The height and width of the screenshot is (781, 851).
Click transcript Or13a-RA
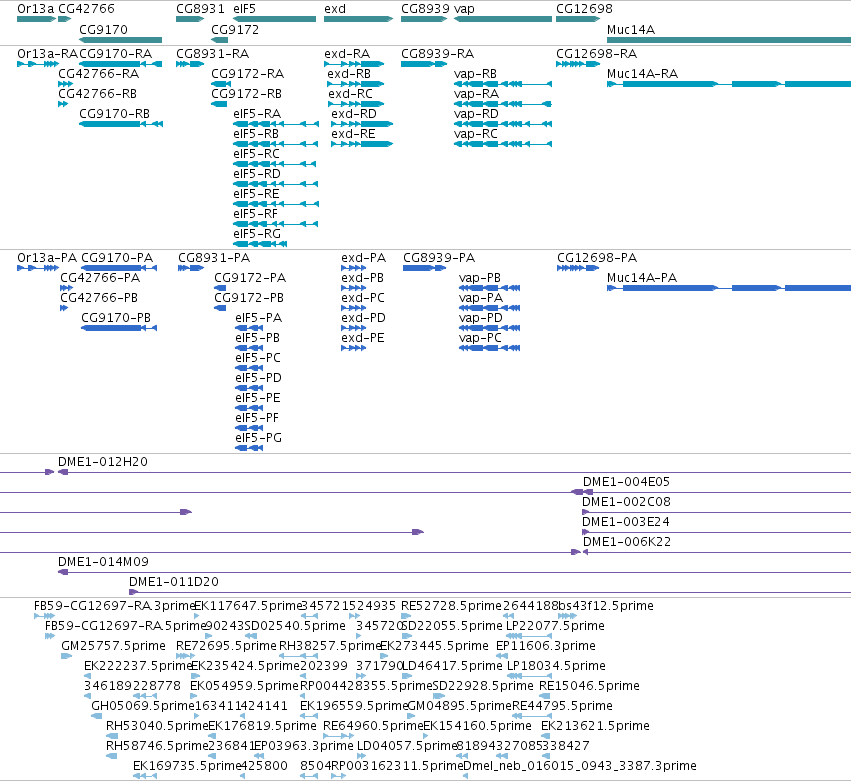tap(38, 64)
